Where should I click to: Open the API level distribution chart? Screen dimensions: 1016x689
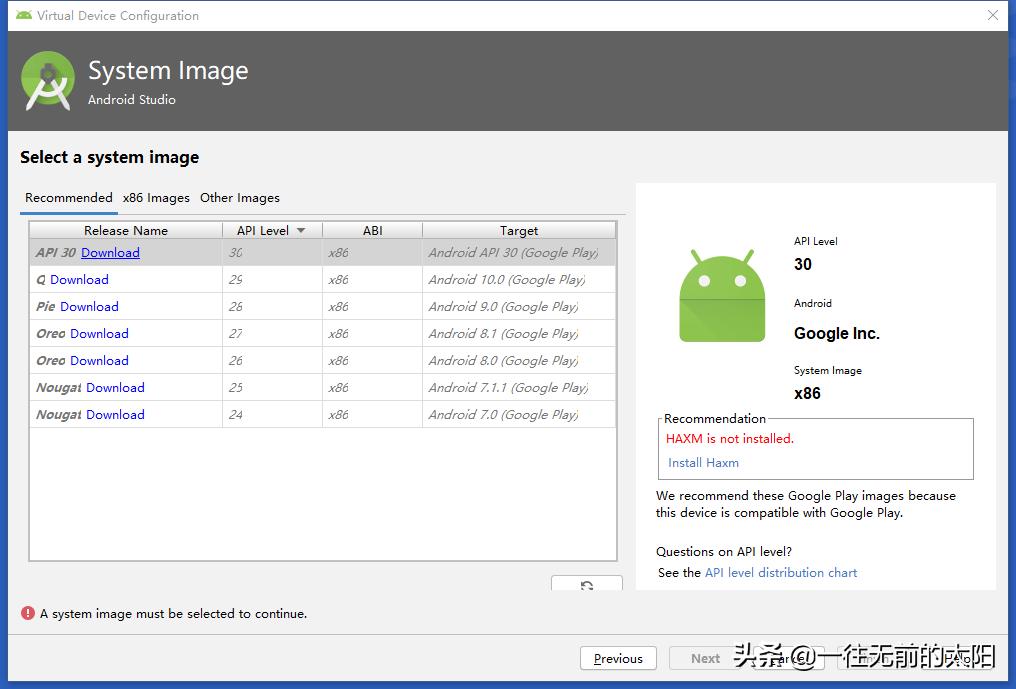click(780, 572)
